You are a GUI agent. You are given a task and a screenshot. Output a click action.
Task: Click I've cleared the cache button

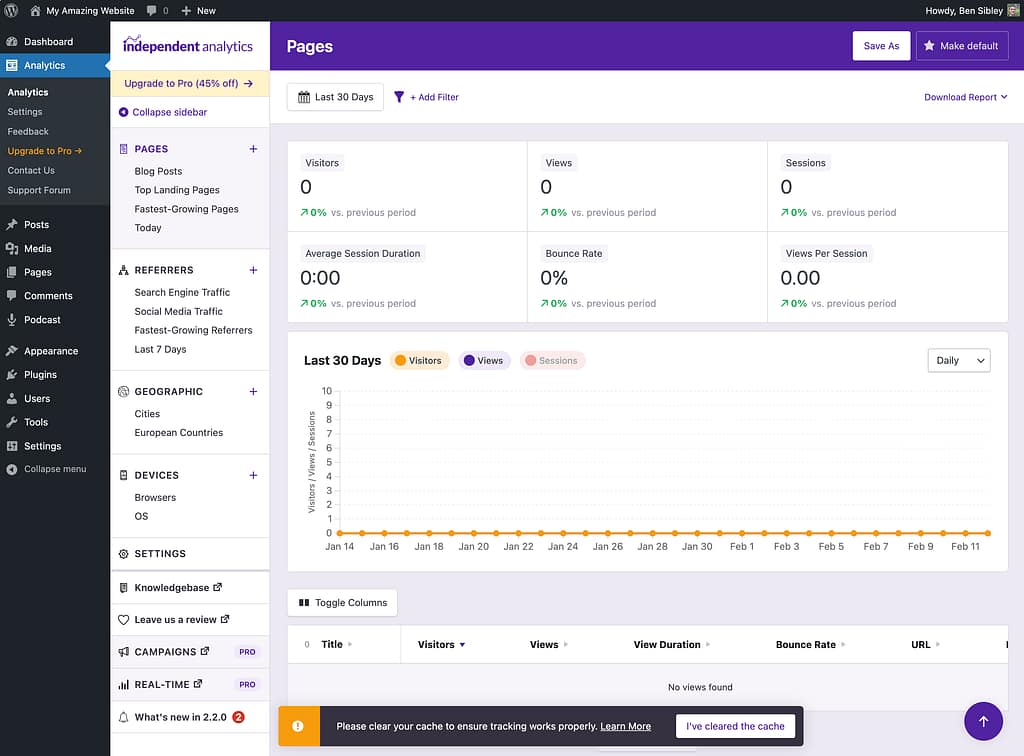tap(735, 726)
